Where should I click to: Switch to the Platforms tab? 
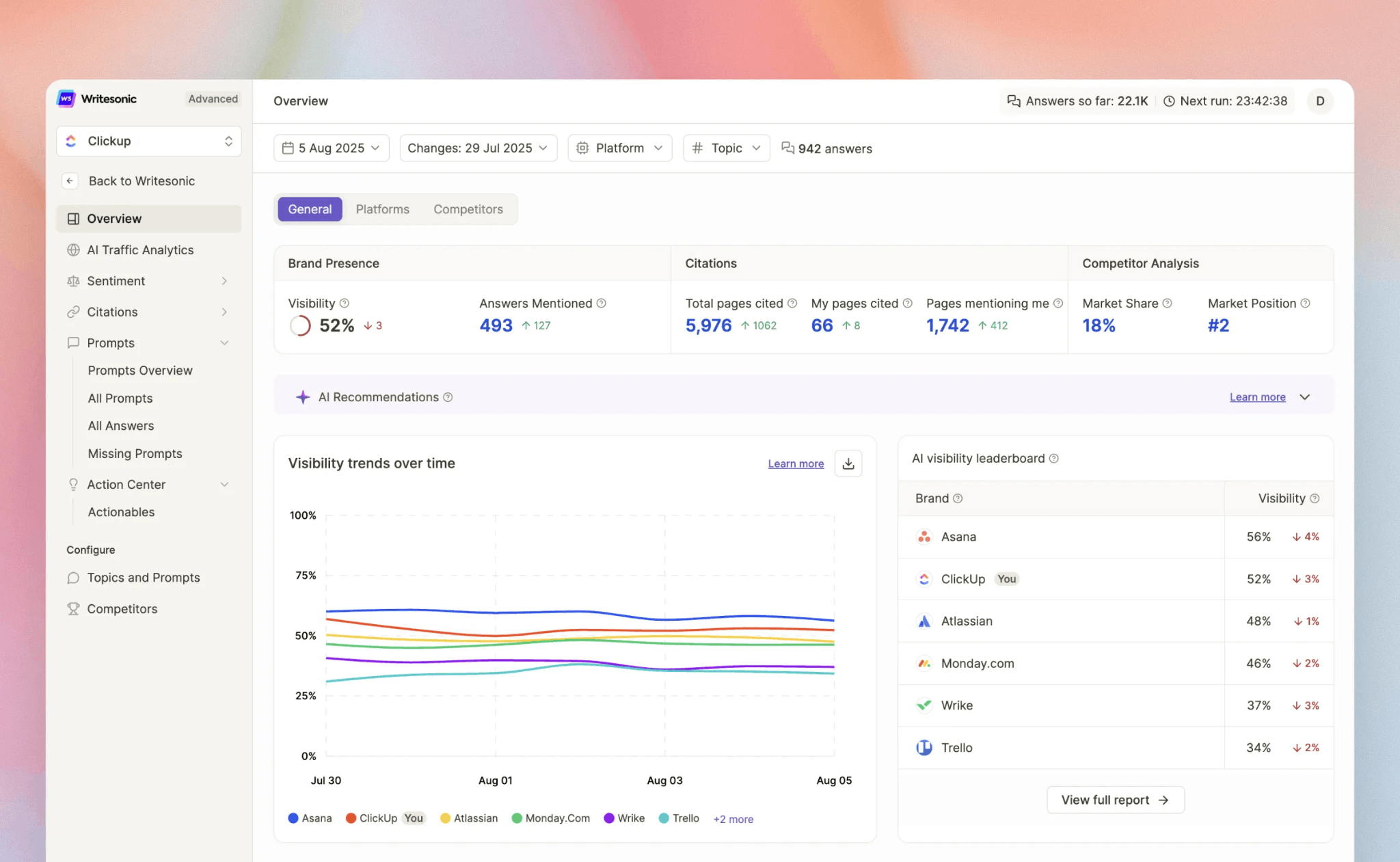tap(382, 209)
